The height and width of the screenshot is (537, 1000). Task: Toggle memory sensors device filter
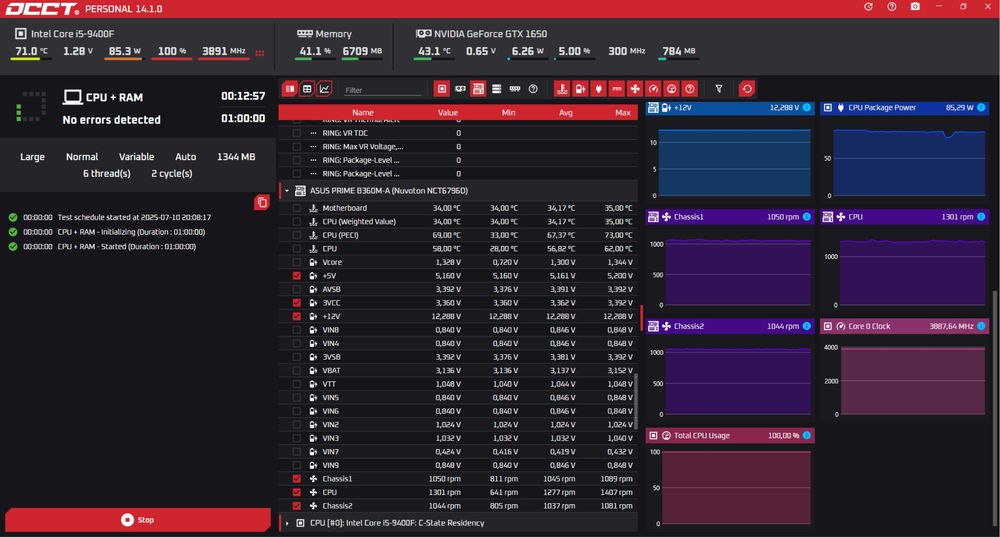[x=515, y=89]
